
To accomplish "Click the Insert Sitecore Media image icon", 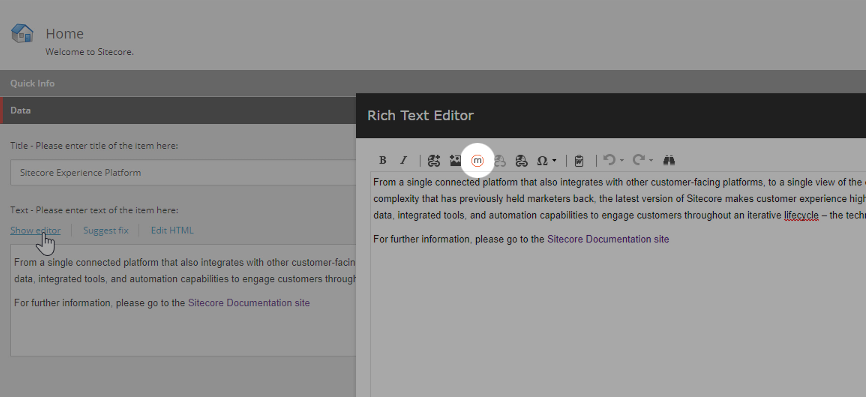I will click(x=455, y=161).
